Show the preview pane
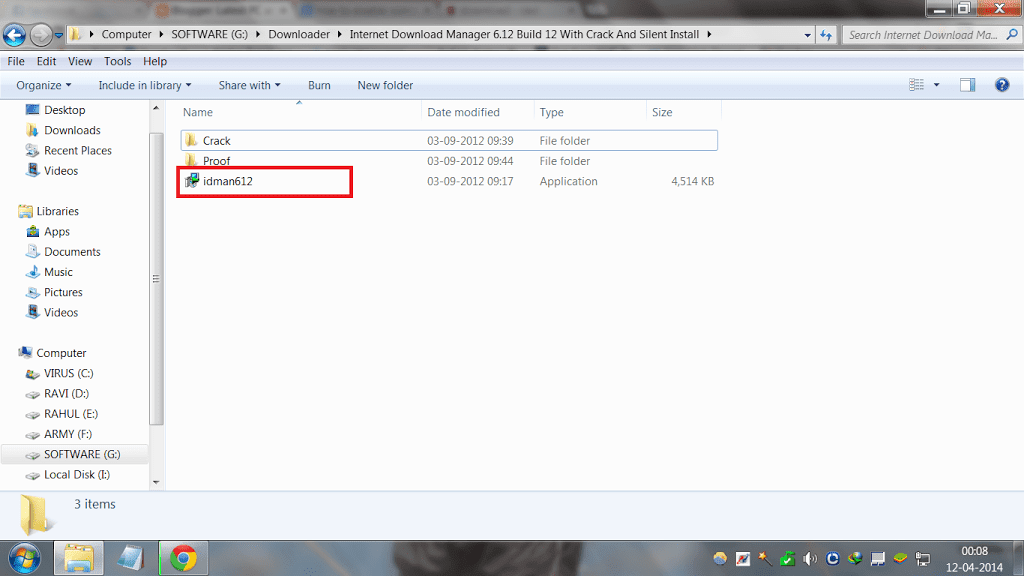The height and width of the screenshot is (576, 1024). click(x=967, y=85)
